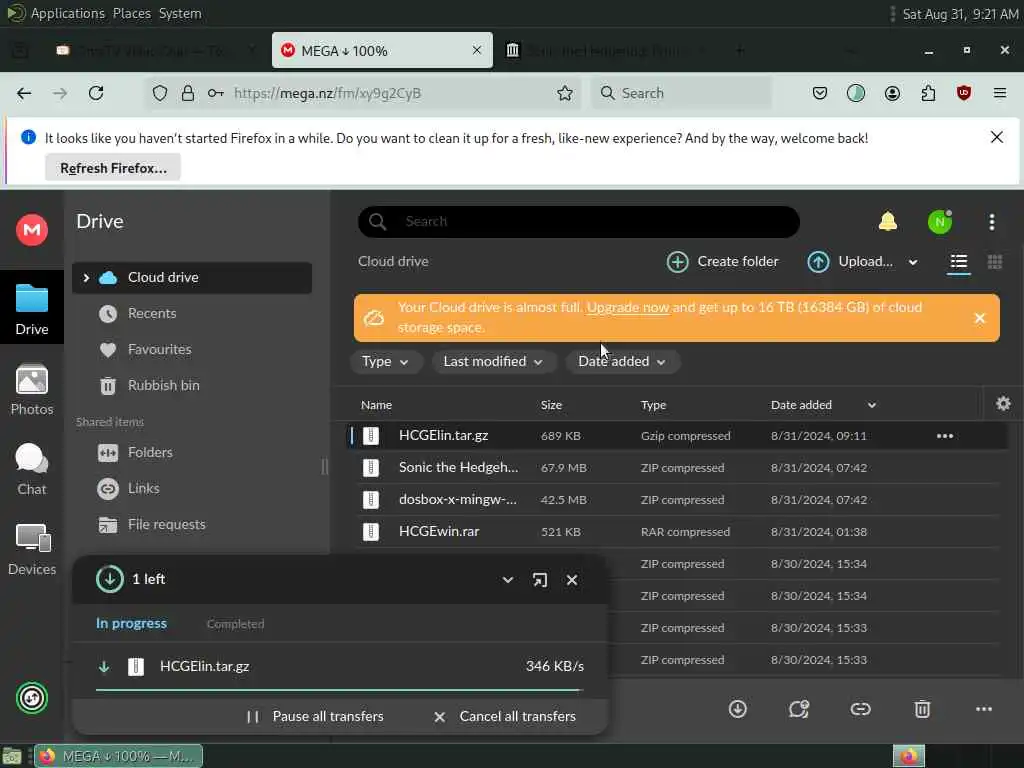Open the Pocket save icon
The width and height of the screenshot is (1024, 768).
coord(820,93)
